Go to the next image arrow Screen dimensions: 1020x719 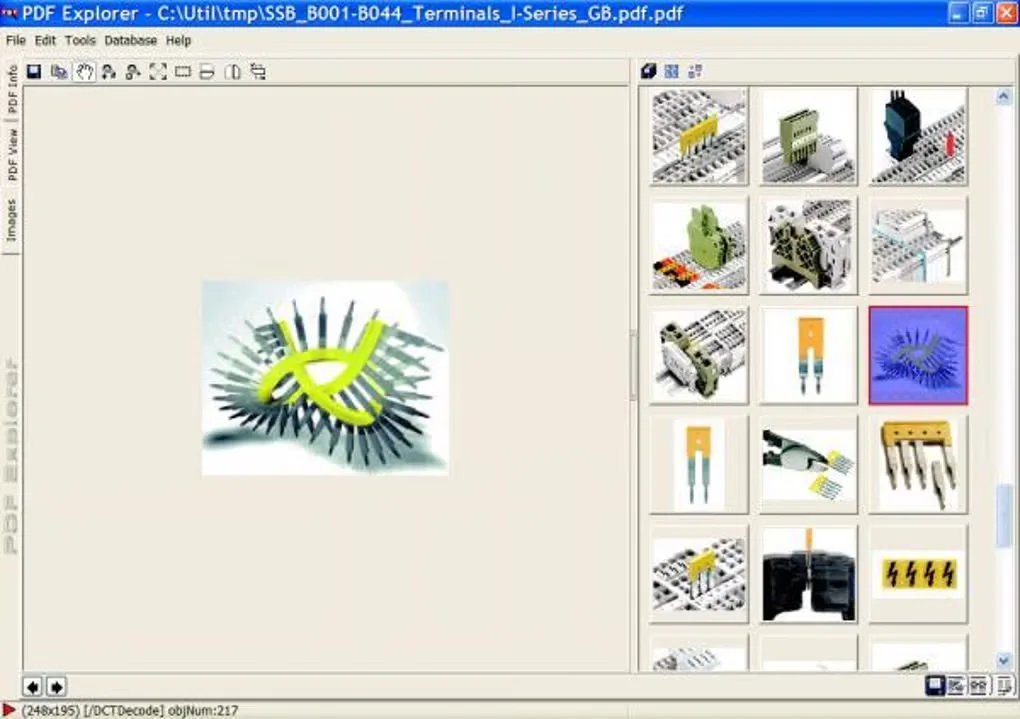pyautogui.click(x=56, y=686)
